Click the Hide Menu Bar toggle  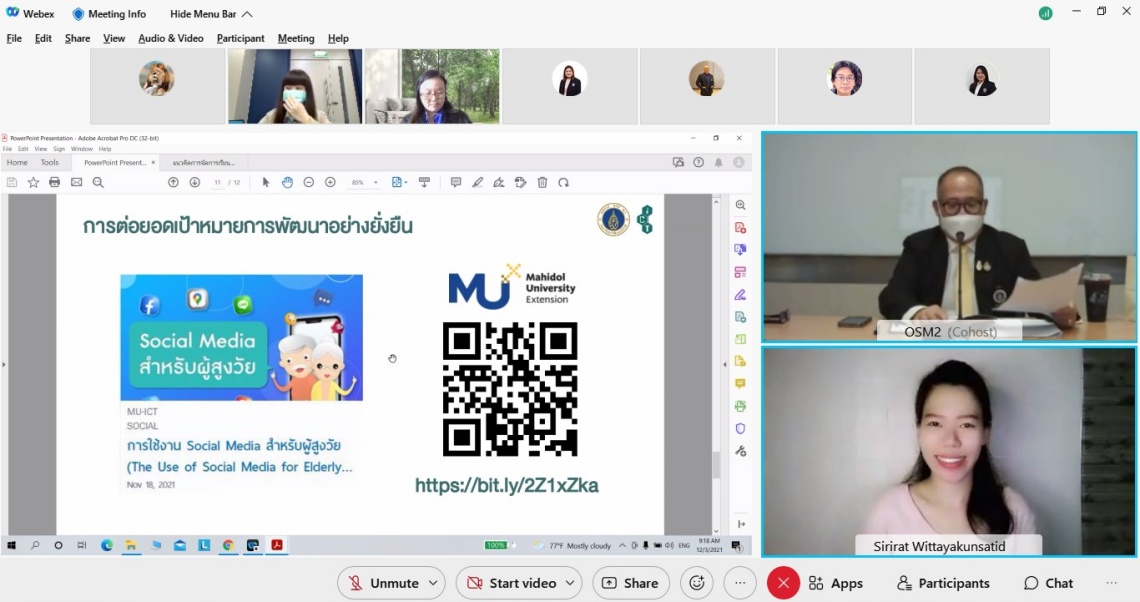click(x=211, y=14)
